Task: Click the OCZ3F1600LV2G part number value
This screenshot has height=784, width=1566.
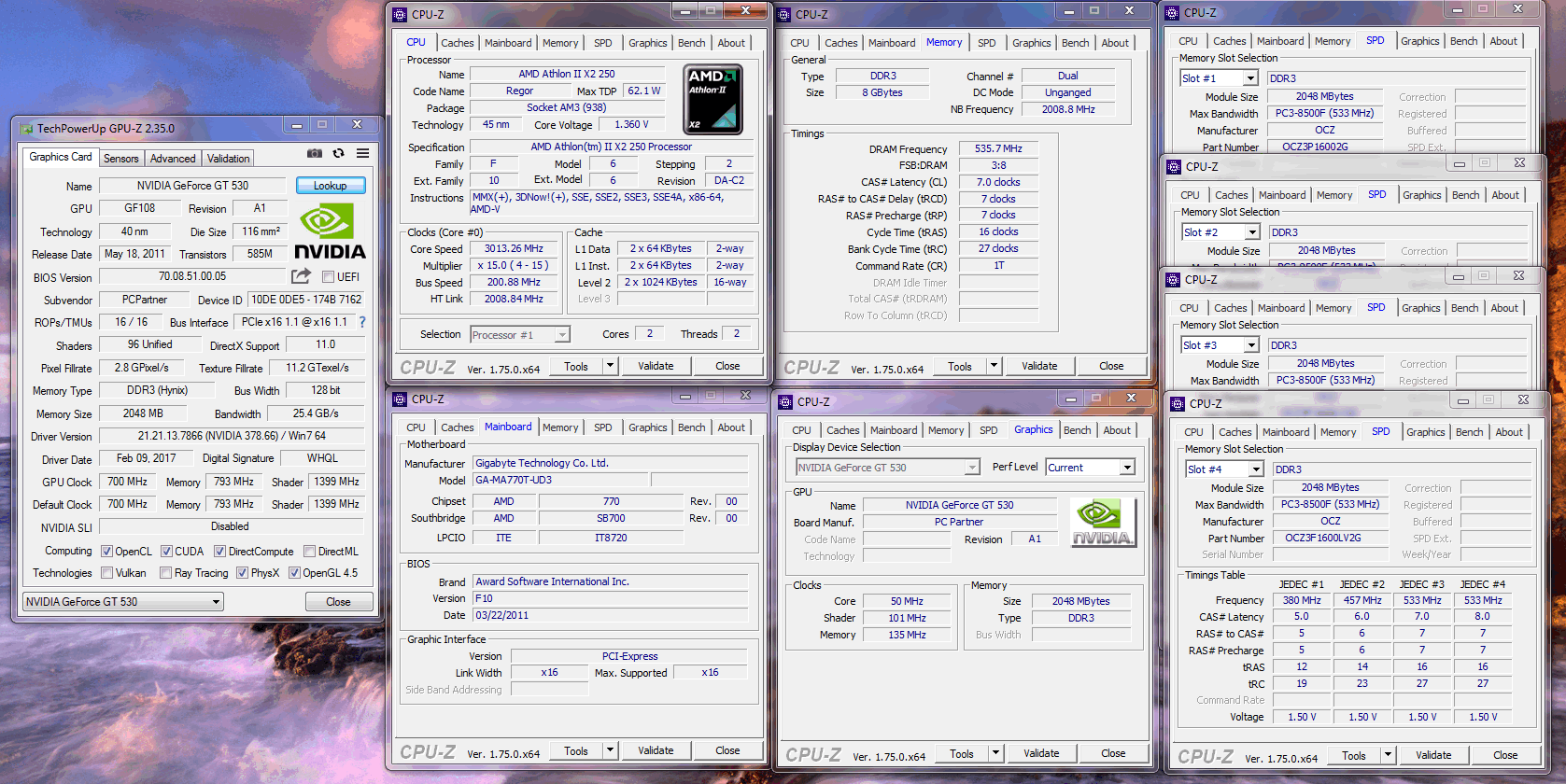Action: (x=1331, y=539)
